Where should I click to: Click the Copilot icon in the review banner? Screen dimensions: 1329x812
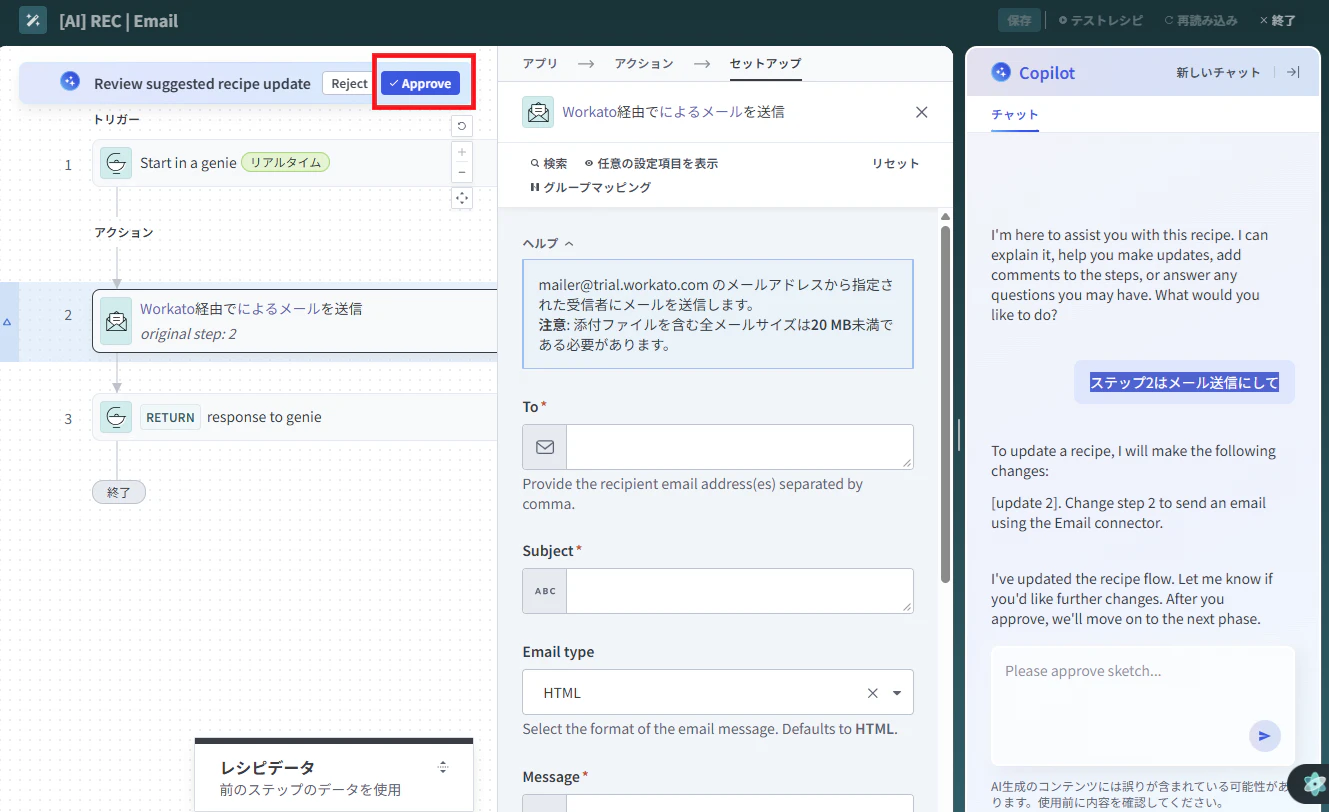(69, 83)
